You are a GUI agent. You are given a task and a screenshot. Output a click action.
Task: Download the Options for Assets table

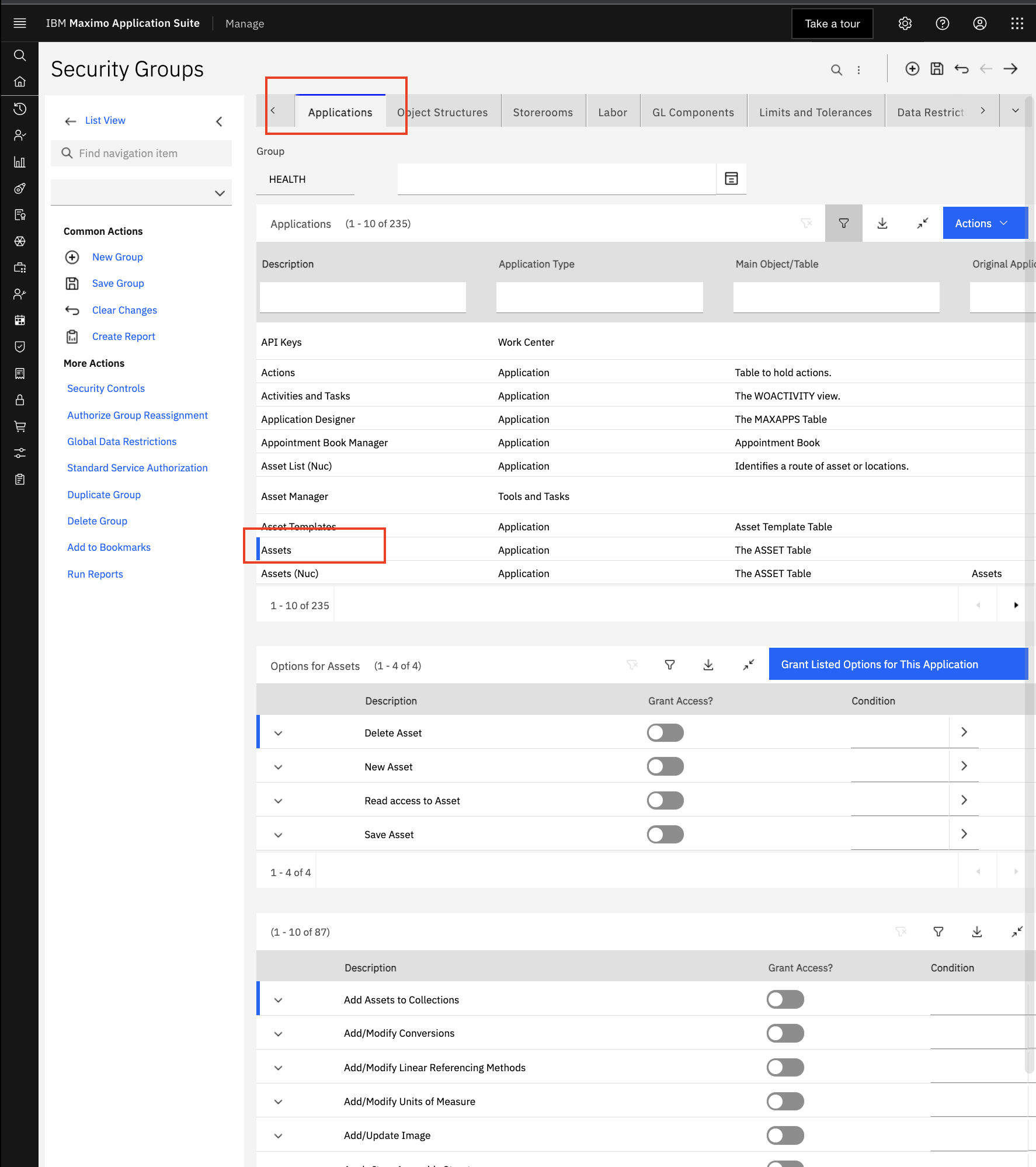(708, 665)
